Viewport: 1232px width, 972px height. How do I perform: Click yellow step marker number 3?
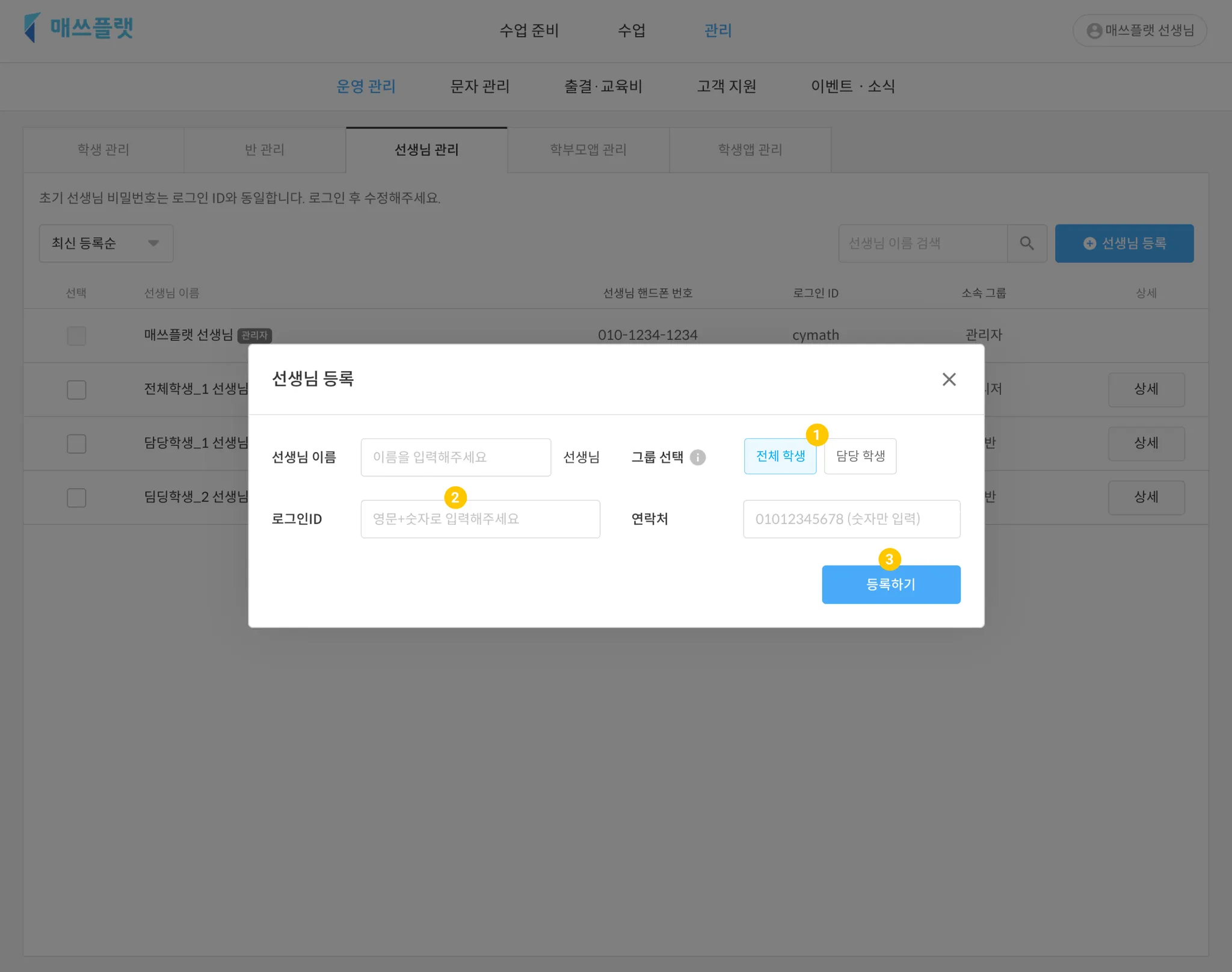[889, 559]
